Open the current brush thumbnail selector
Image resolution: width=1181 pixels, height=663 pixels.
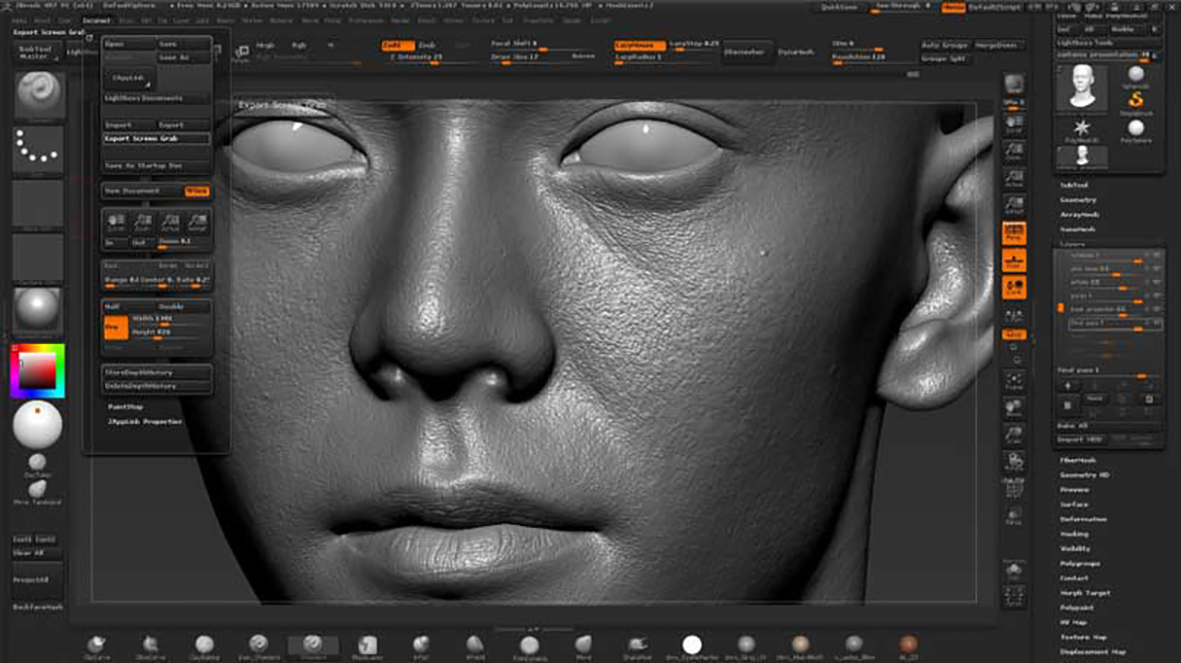[x=38, y=95]
